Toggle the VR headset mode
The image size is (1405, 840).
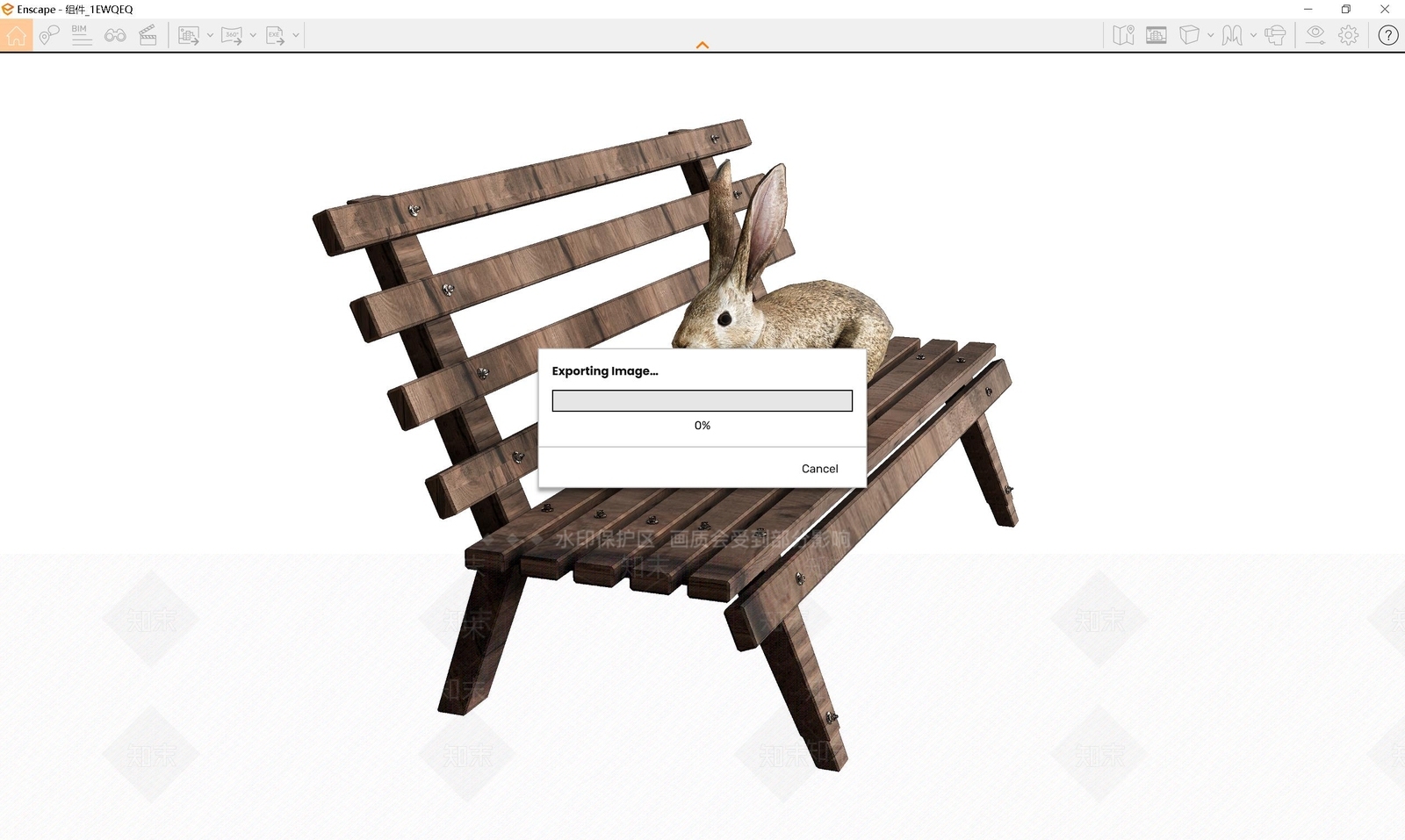pyautogui.click(x=1276, y=35)
